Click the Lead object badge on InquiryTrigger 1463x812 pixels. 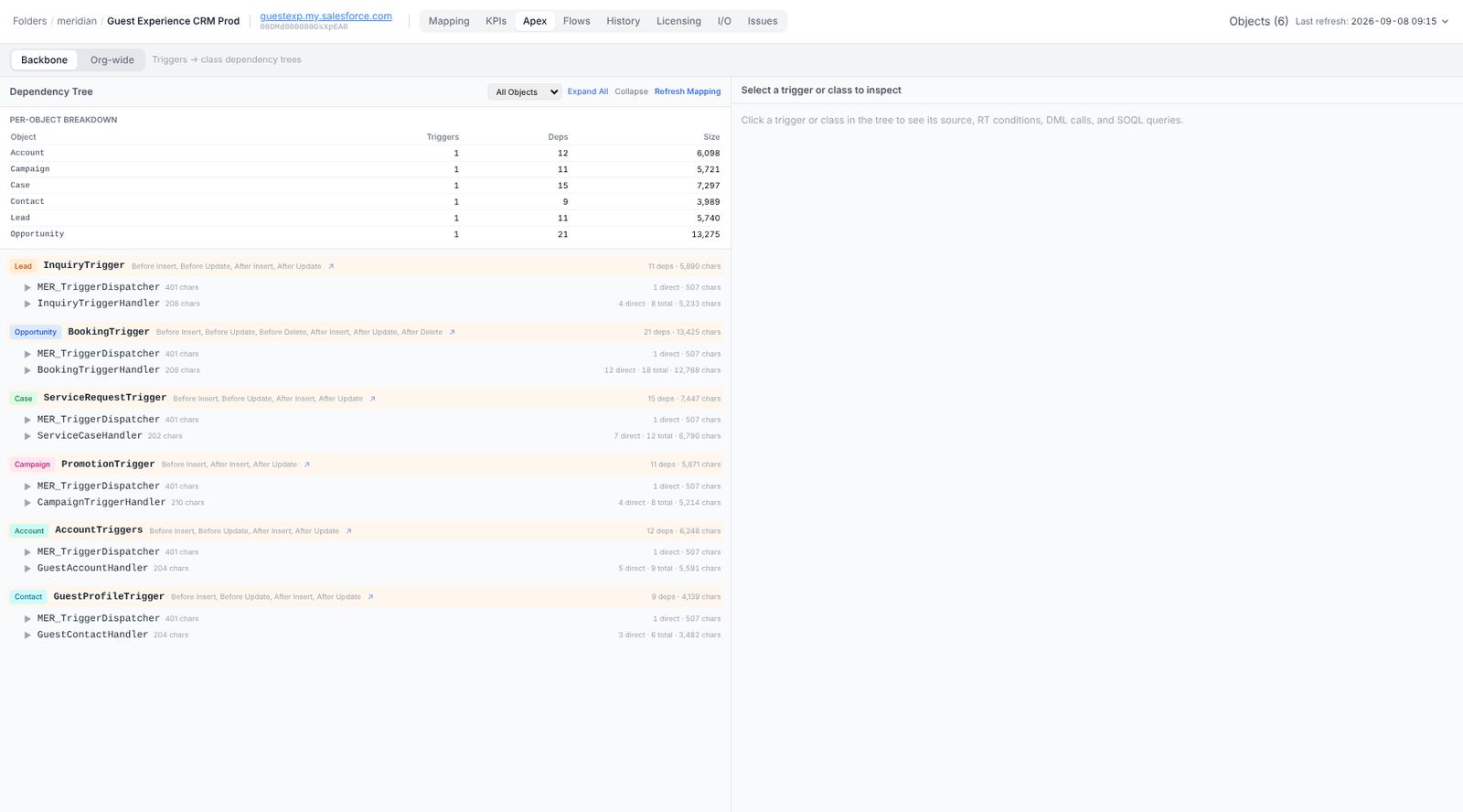coord(23,266)
